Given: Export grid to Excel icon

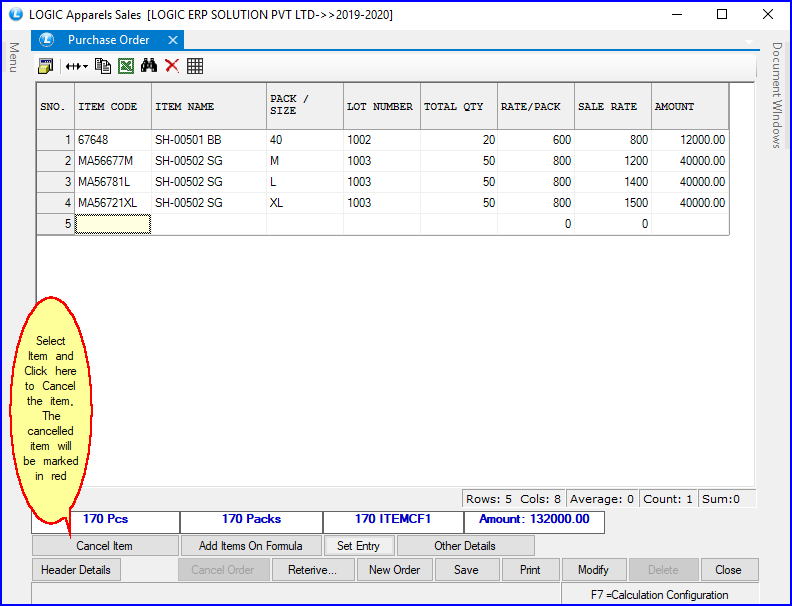Looking at the screenshot, I should [126, 66].
